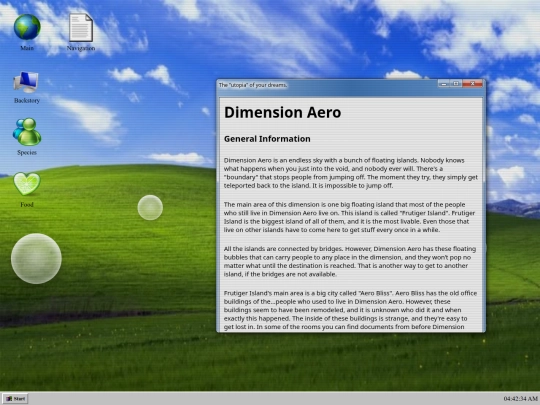Minimize the utopia window
Viewport: 540px width, 405px height.
pyautogui.click(x=444, y=84)
